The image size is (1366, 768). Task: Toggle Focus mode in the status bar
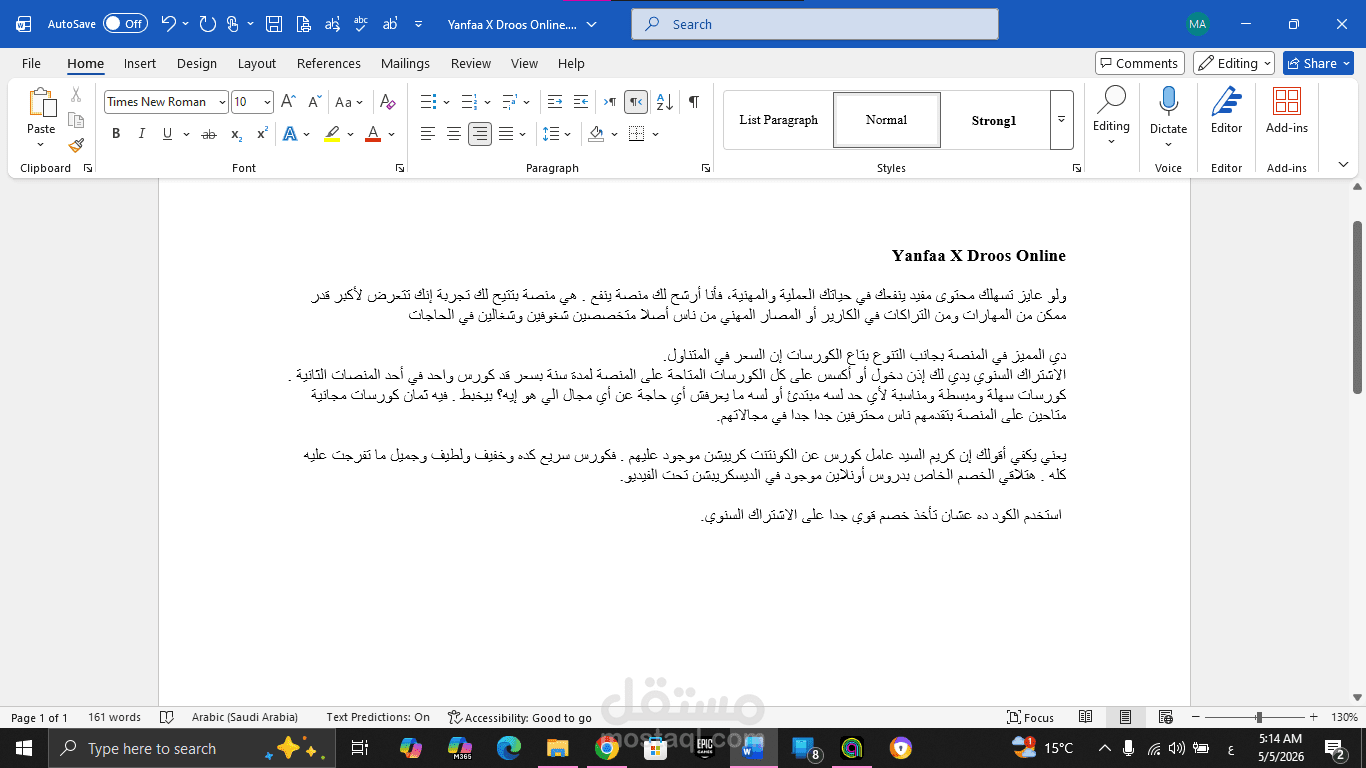(1031, 717)
